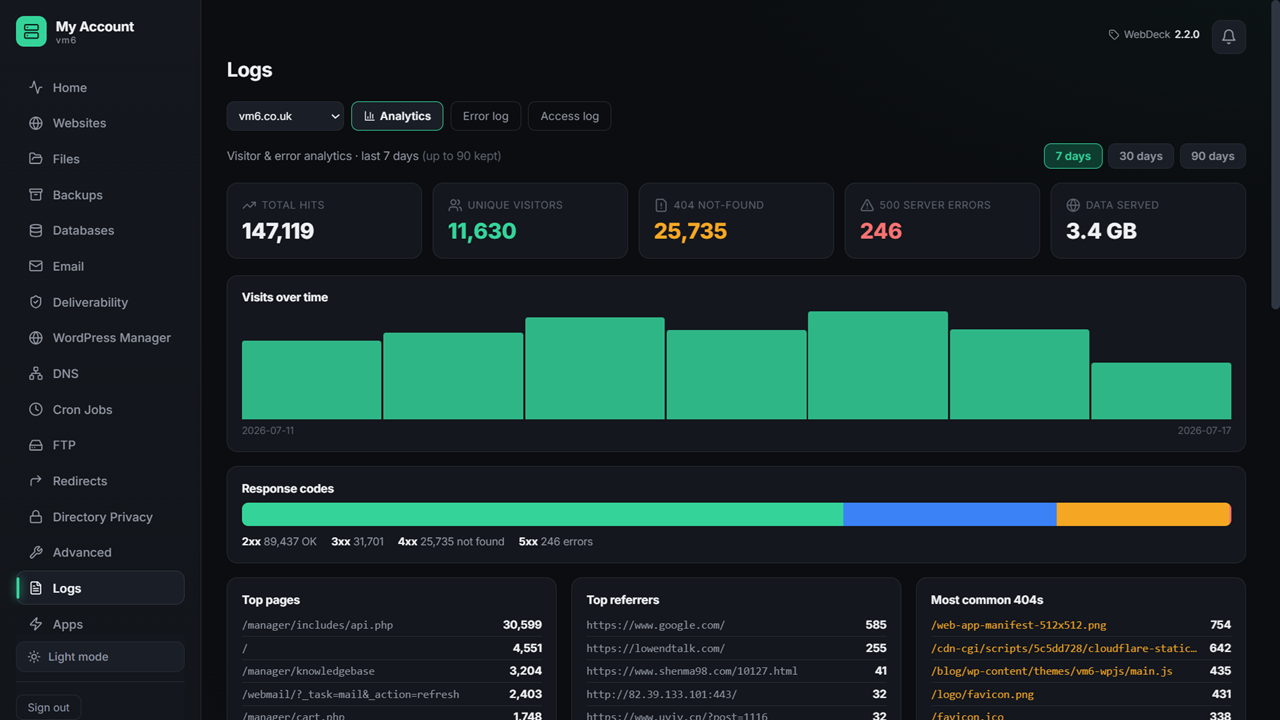Click the vm6-wpjs/main.js 404 entry
The height and width of the screenshot is (720, 1280).
tap(1081, 671)
